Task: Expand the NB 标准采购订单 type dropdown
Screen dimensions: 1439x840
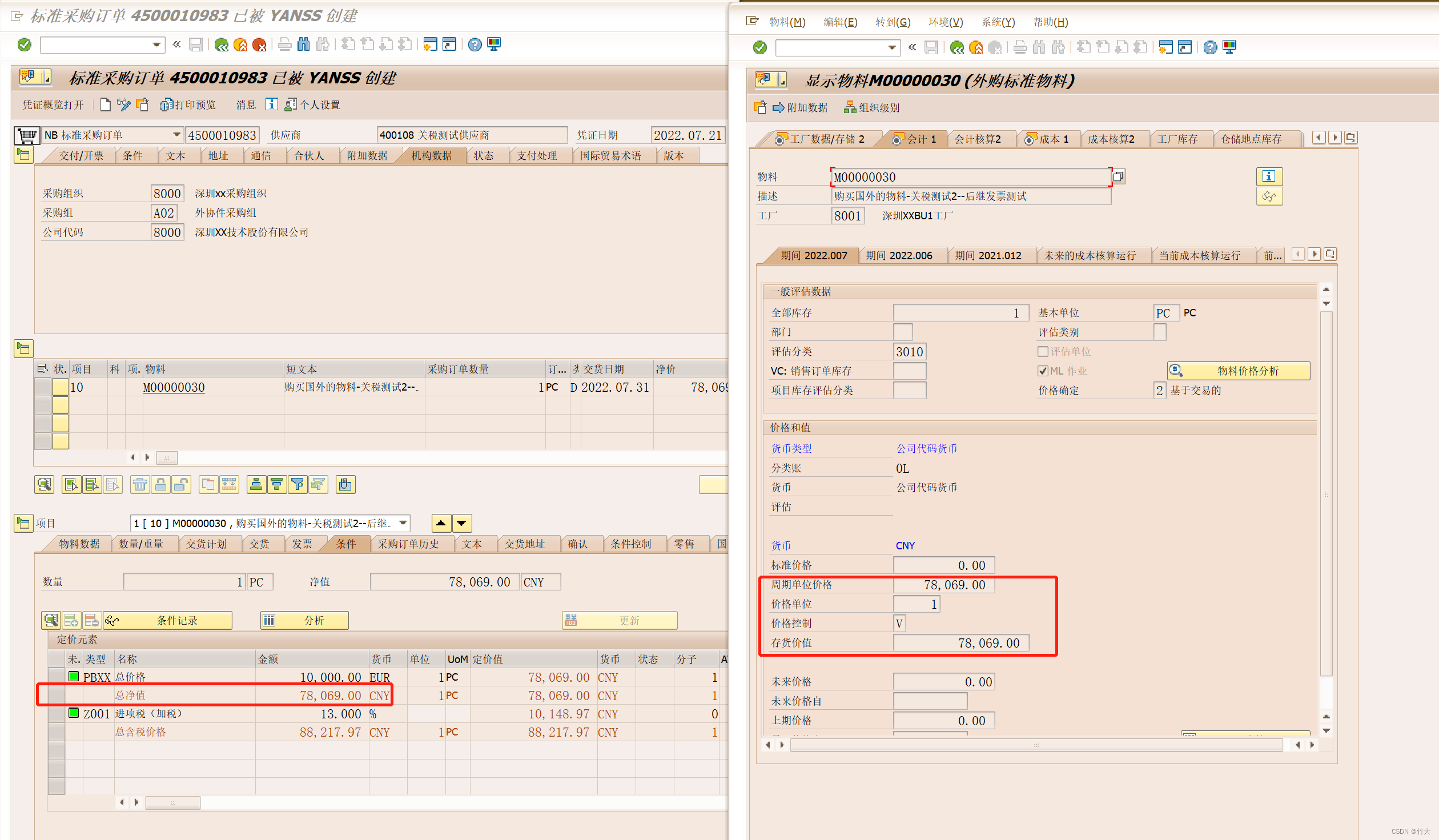Action: coord(176,135)
